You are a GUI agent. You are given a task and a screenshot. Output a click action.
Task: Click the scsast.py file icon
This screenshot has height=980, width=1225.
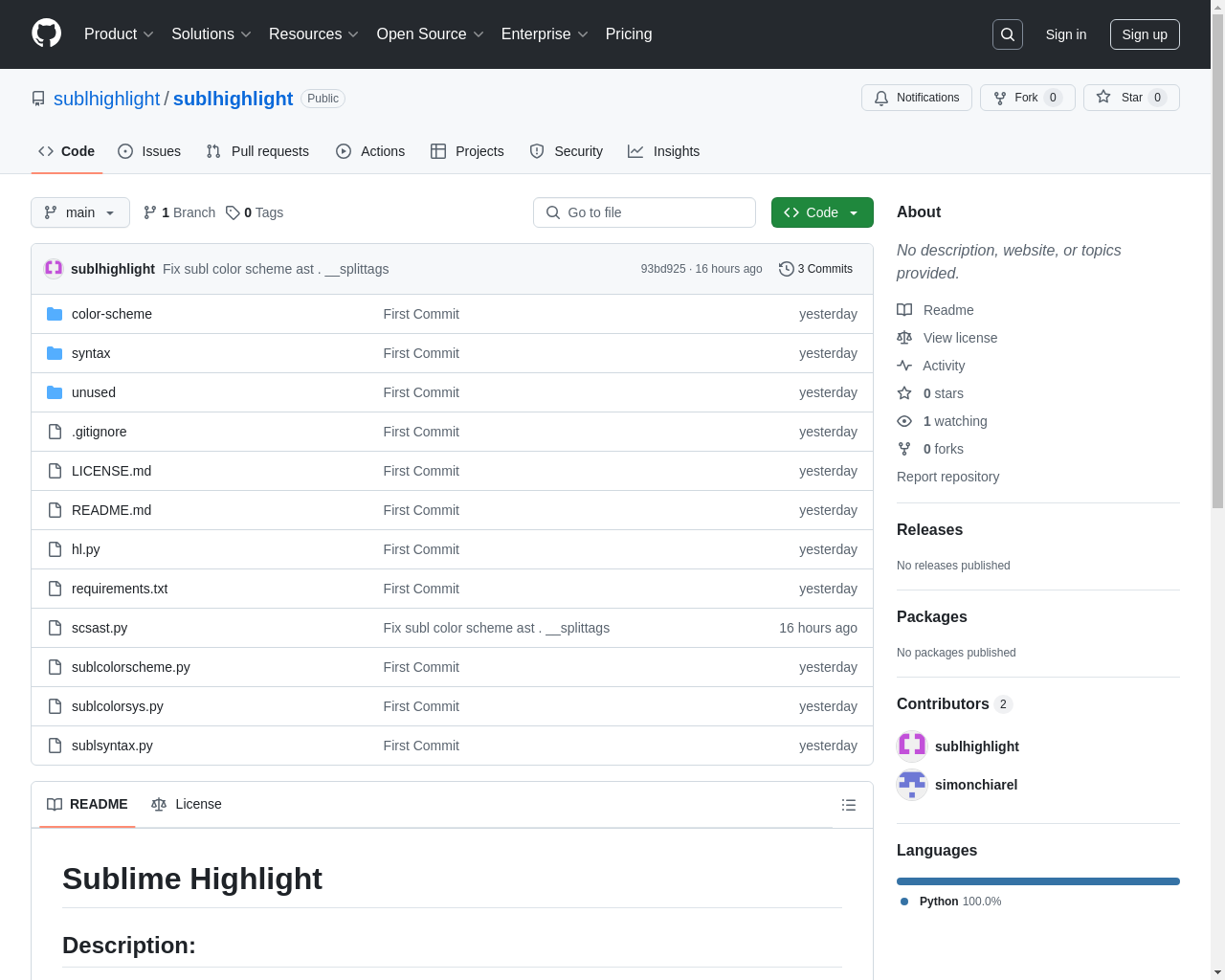click(x=55, y=628)
